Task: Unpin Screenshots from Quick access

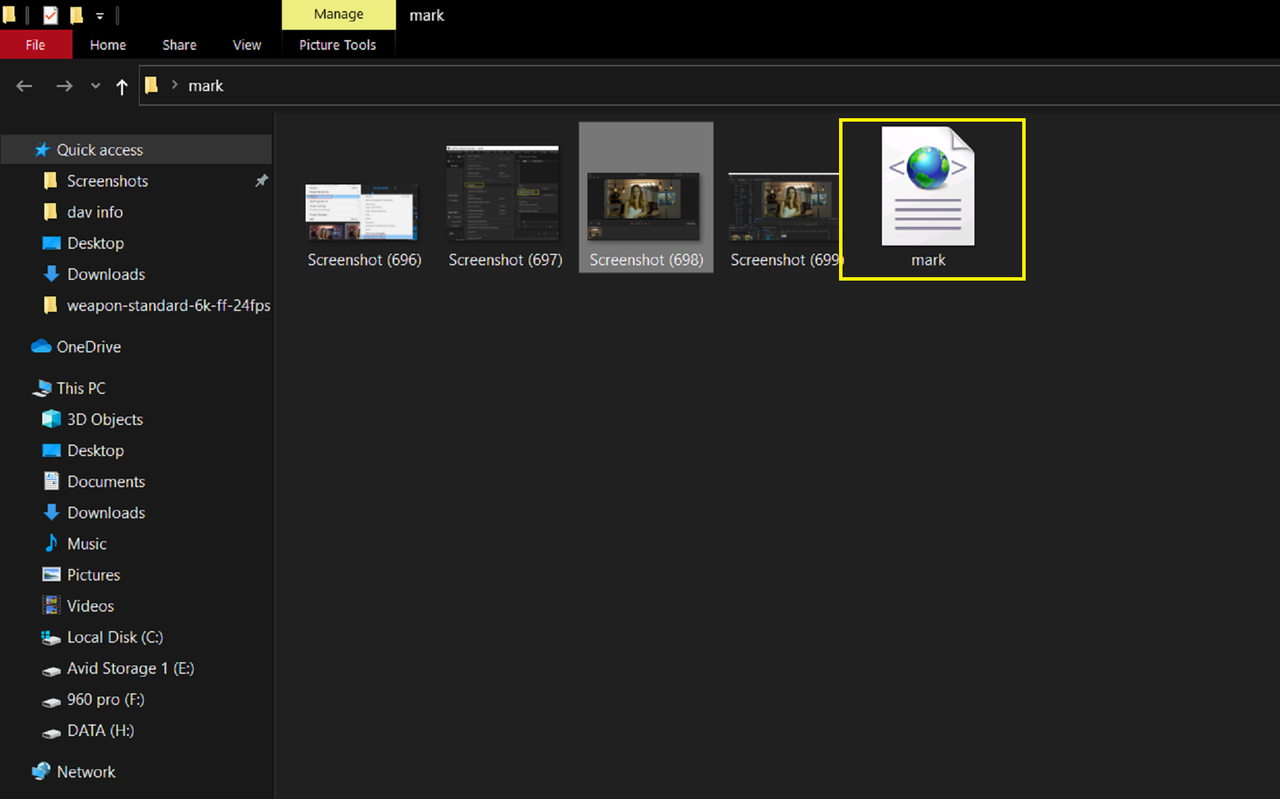Action: click(x=262, y=181)
